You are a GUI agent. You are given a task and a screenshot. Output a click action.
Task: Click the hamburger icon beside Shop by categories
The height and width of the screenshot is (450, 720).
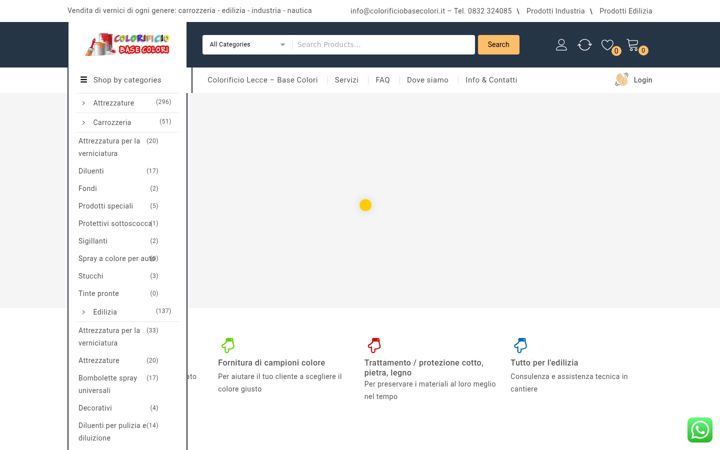pos(84,80)
